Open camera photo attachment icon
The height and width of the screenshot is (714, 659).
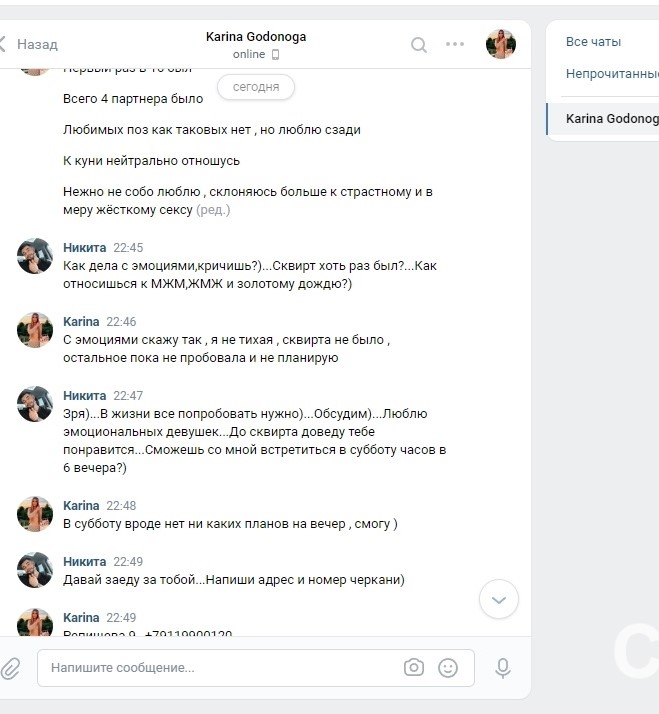pyautogui.click(x=414, y=668)
